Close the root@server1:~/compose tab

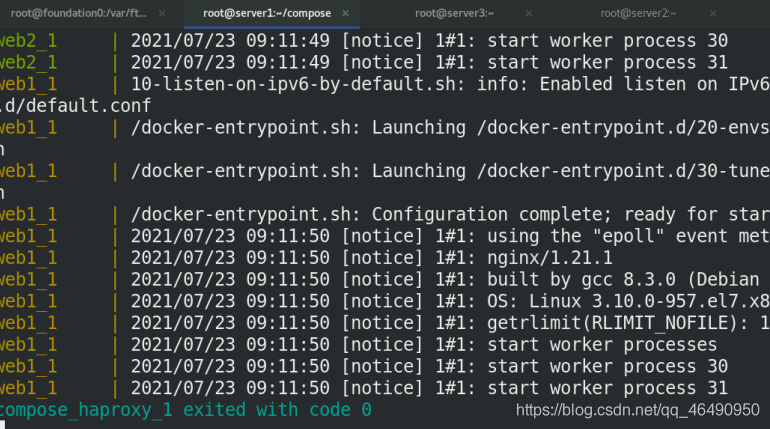pyautogui.click(x=346, y=13)
